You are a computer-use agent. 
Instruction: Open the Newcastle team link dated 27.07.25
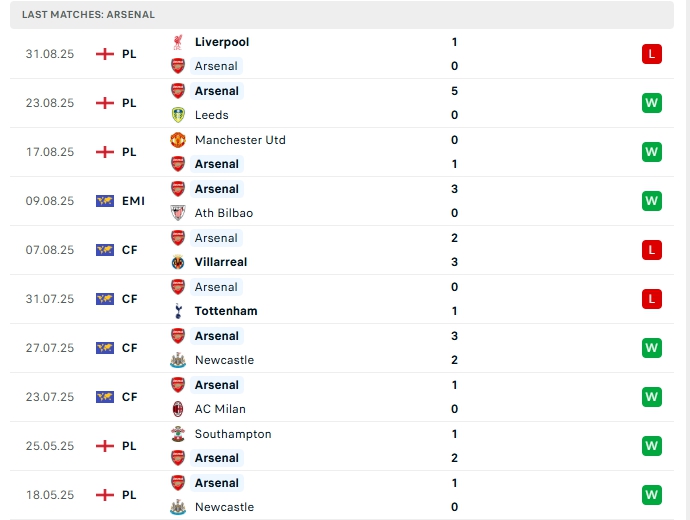click(224, 360)
